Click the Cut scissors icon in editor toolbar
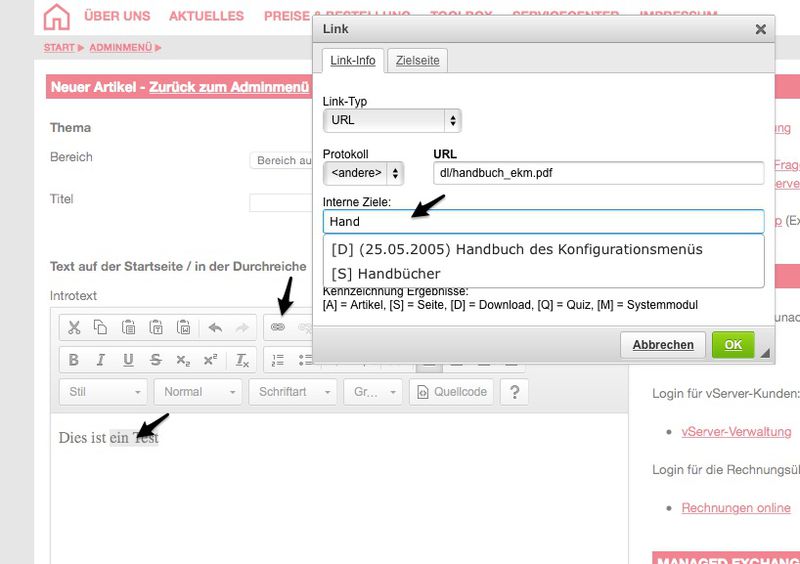The height and width of the screenshot is (564, 800). tap(73, 327)
